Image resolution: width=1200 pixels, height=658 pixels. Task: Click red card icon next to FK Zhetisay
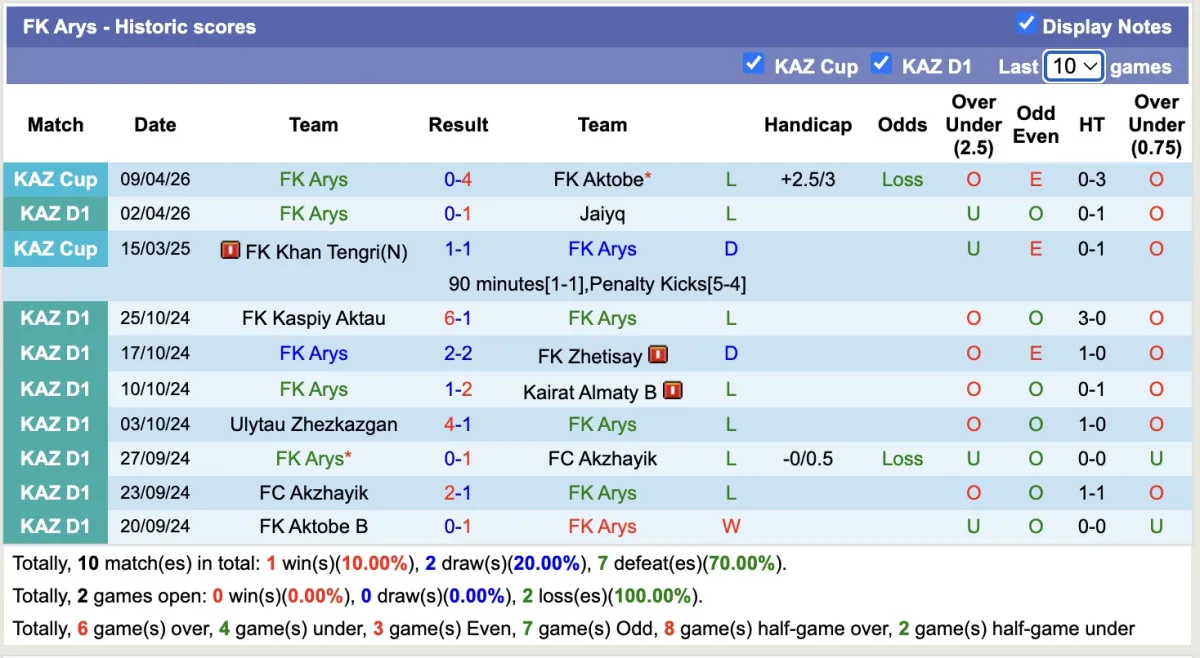click(658, 354)
